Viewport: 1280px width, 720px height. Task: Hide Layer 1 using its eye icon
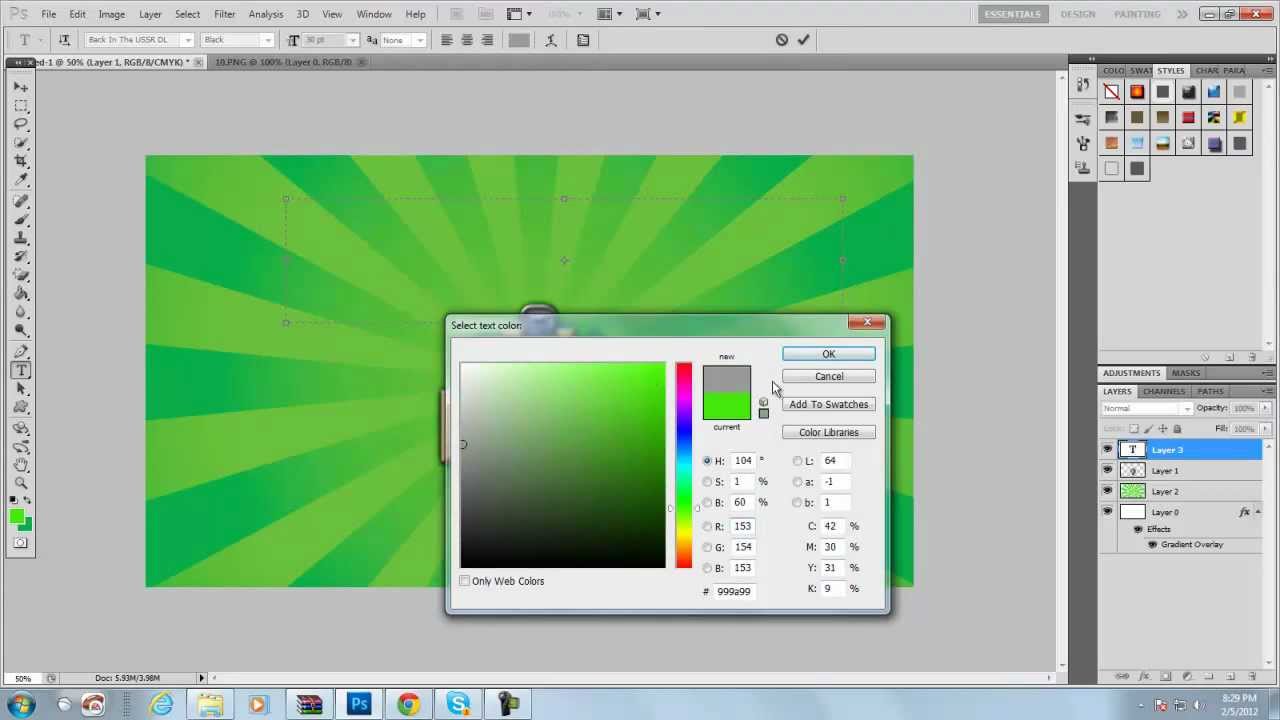tap(1107, 470)
